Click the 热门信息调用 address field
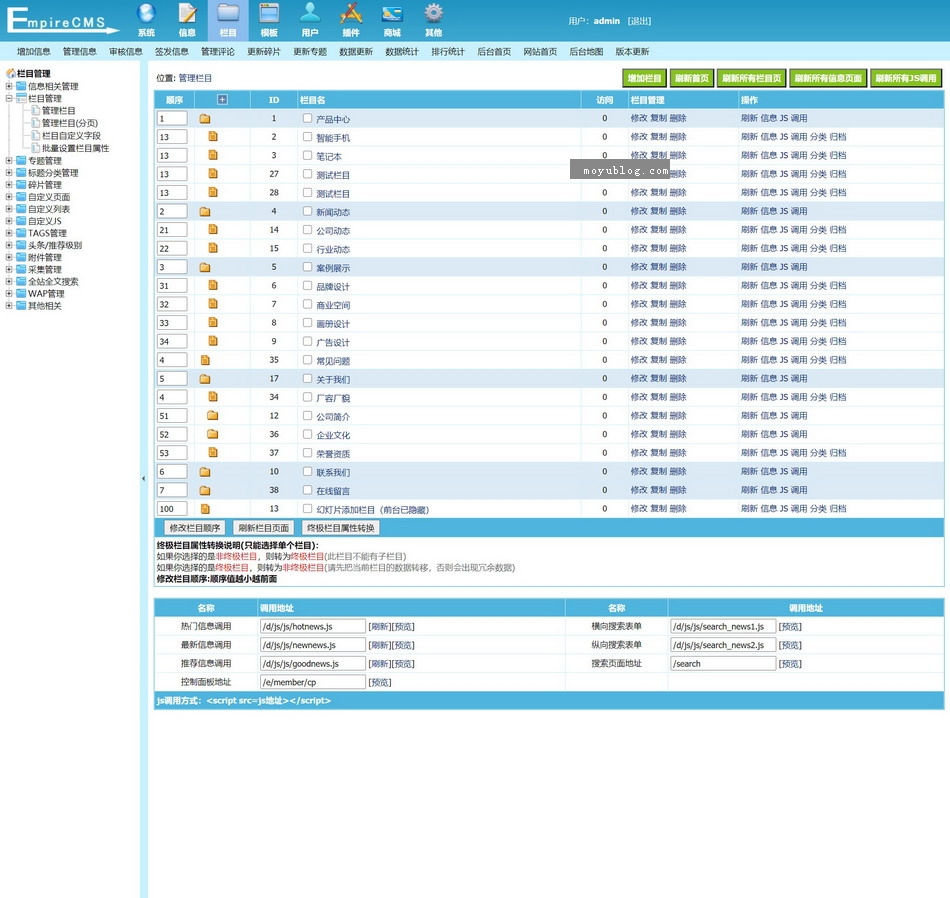This screenshot has width=950, height=898. coord(313,627)
